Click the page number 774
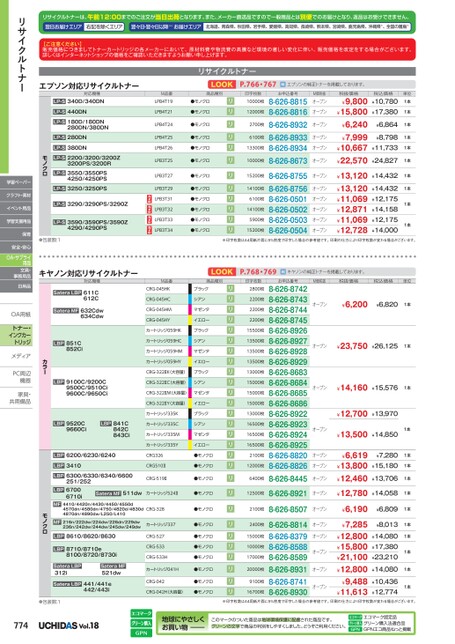The height and width of the screenshot is (644, 455). click(21, 626)
